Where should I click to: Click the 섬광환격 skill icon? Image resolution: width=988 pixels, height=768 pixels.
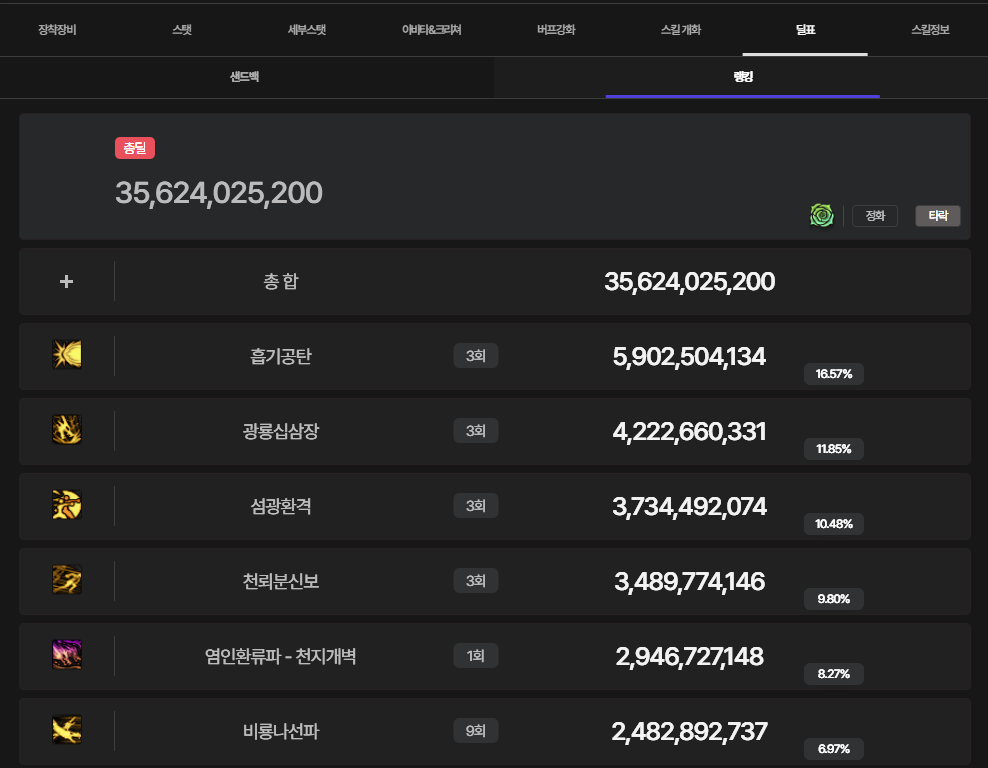(x=67, y=505)
